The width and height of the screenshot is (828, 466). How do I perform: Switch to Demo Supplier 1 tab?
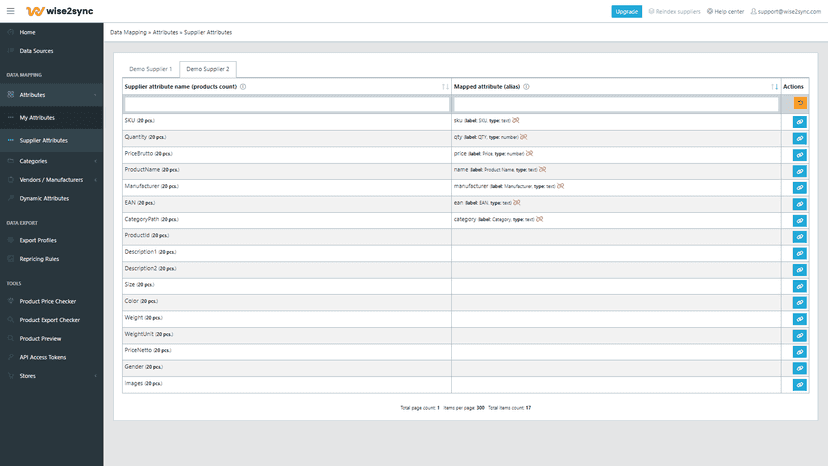coord(150,69)
